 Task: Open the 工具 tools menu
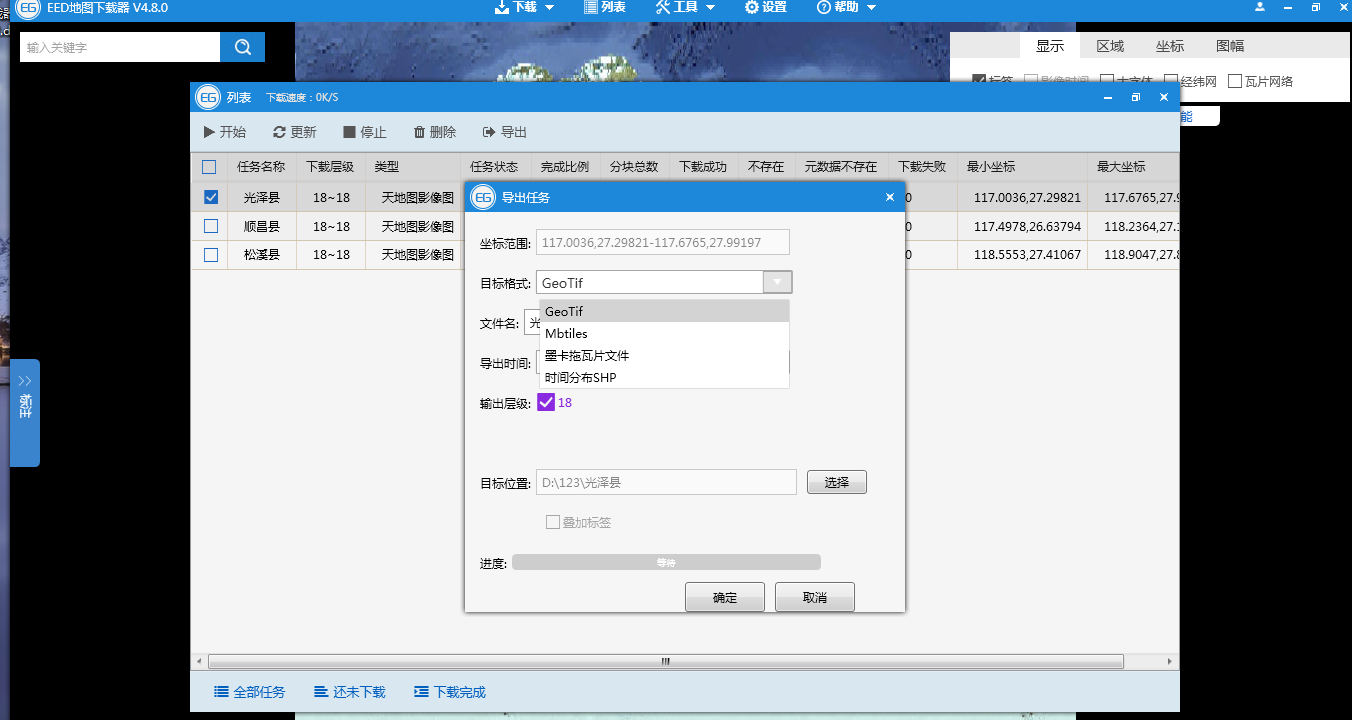[685, 7]
